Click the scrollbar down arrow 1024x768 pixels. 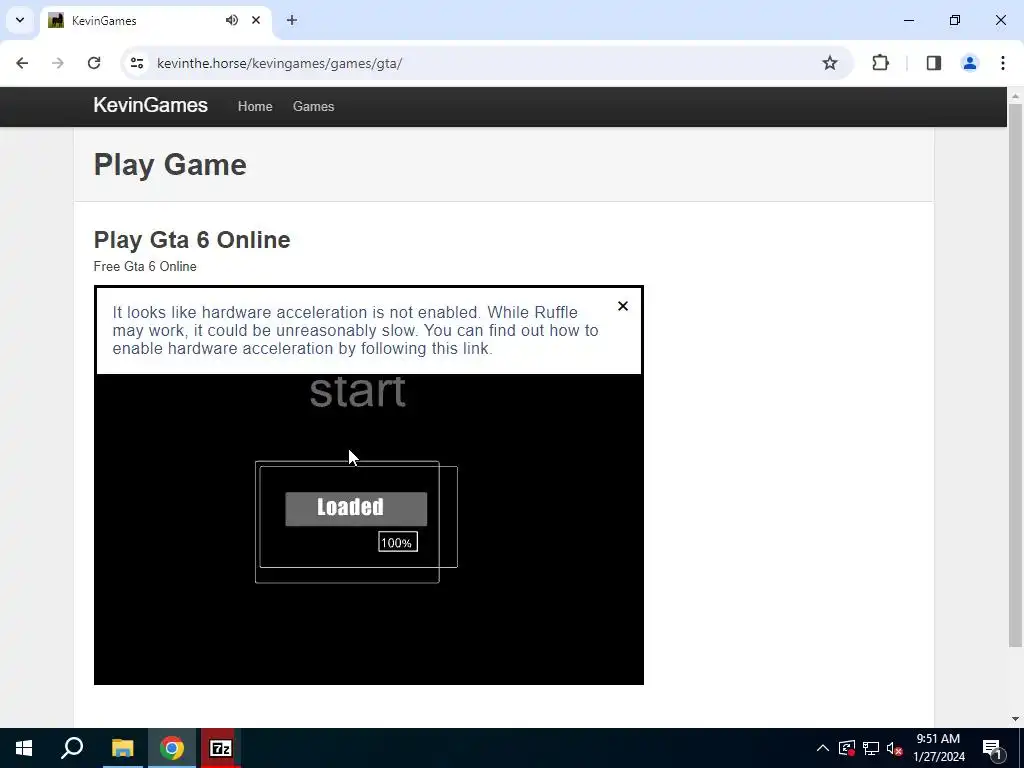point(1015,719)
